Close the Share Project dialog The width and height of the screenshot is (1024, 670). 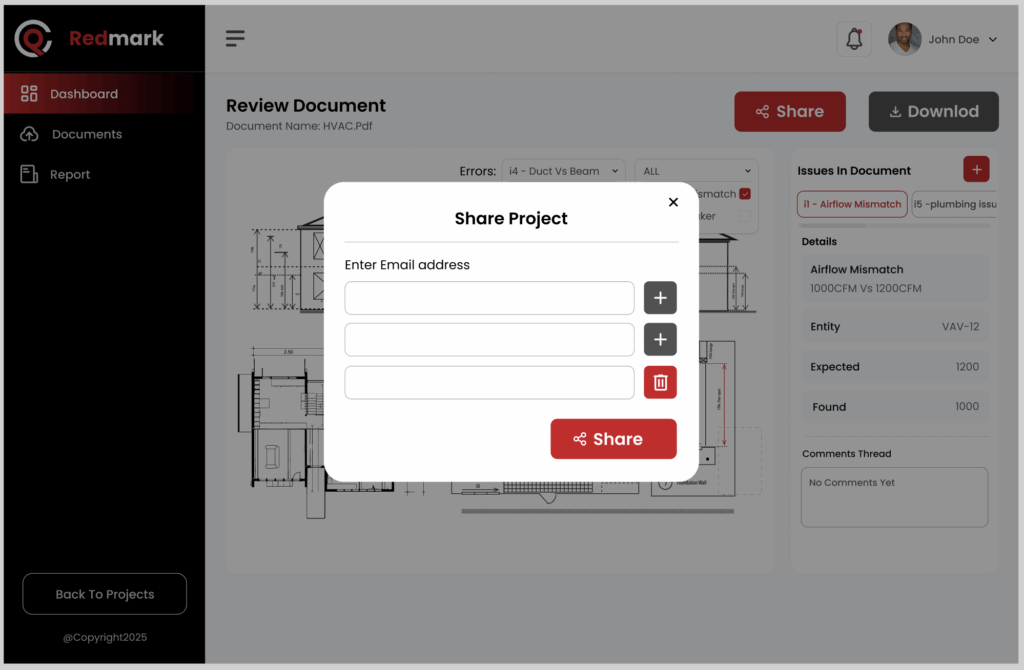[673, 202]
